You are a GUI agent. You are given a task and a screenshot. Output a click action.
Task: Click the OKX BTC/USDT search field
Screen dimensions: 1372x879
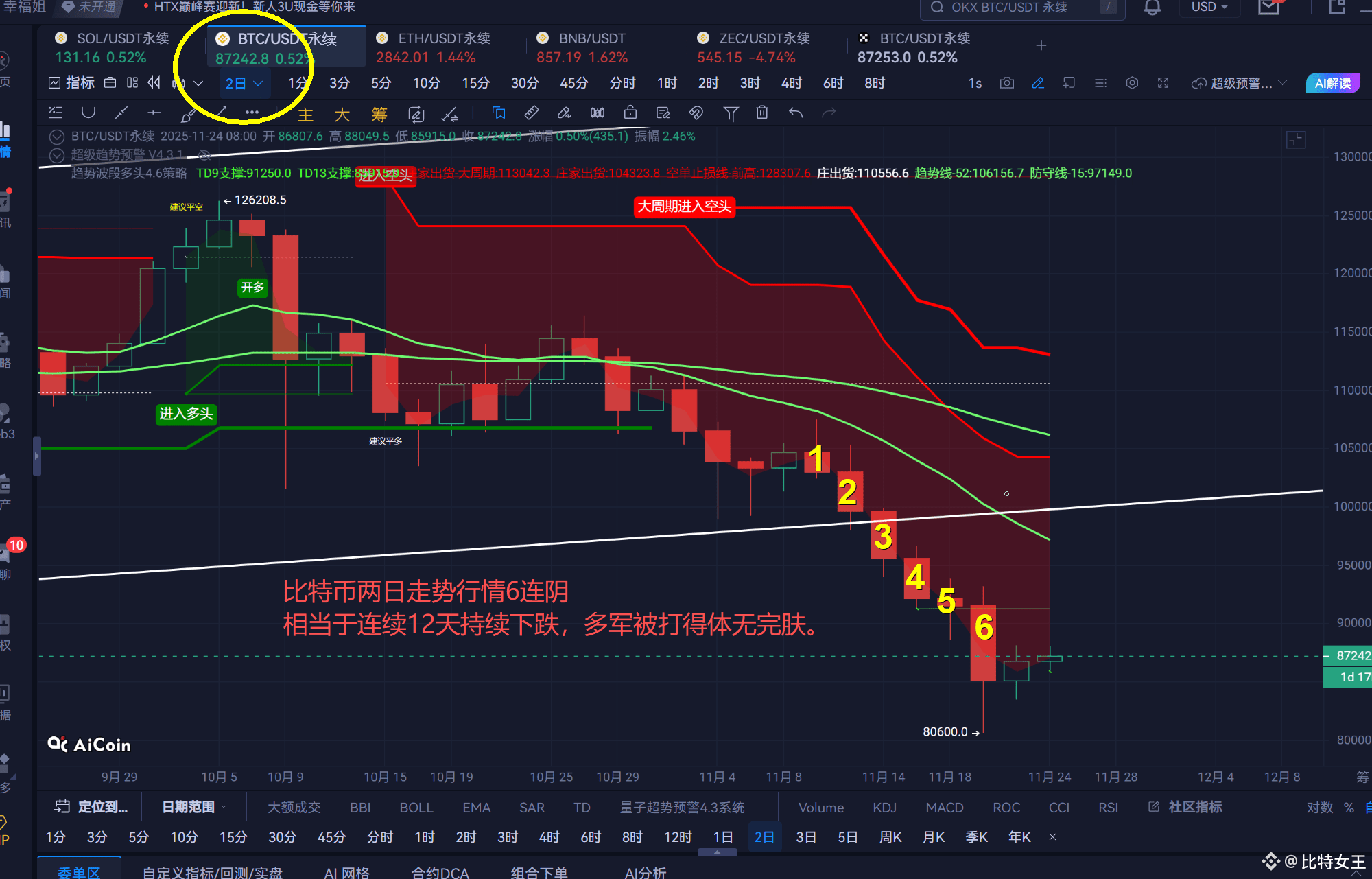point(1008,8)
